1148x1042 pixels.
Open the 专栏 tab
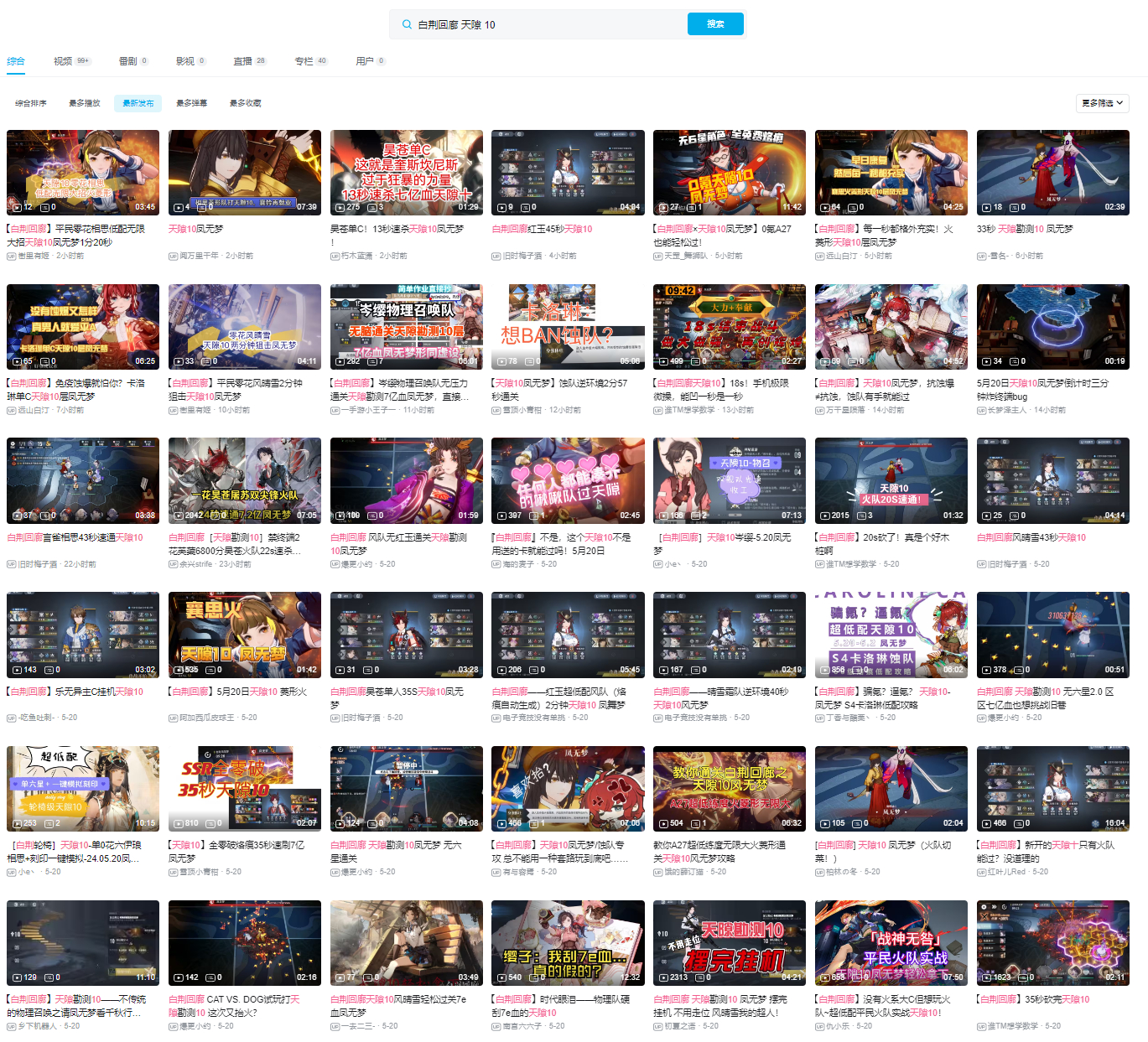click(x=311, y=61)
